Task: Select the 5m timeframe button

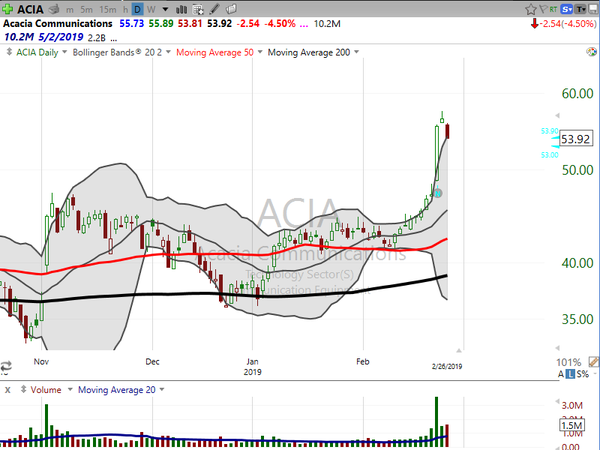Action: 86,10
